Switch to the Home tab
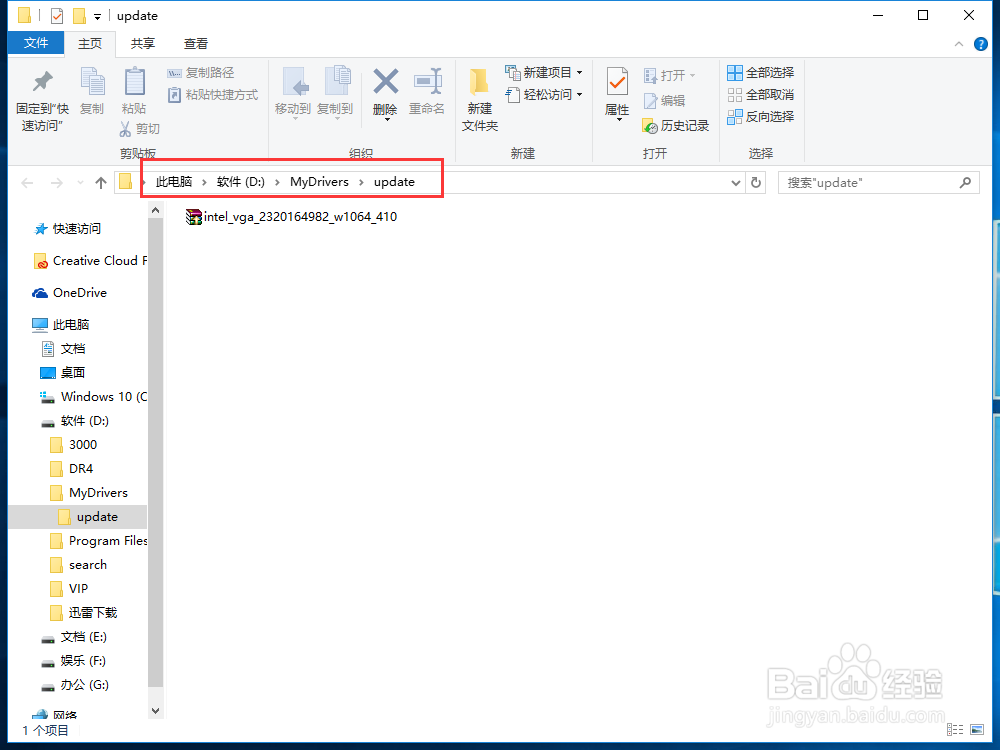The height and width of the screenshot is (750, 1000). coord(90,43)
